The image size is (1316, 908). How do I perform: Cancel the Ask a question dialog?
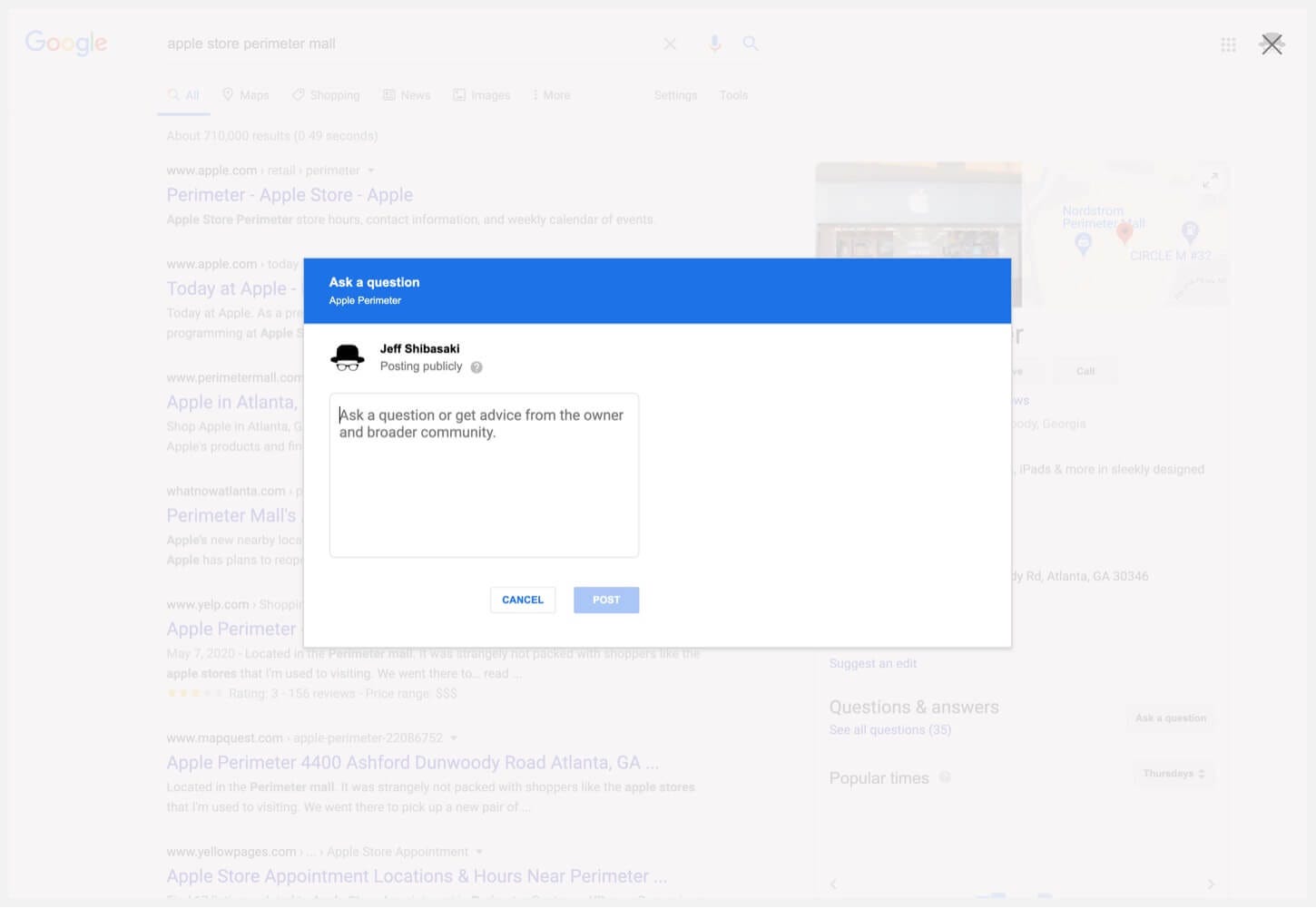coord(523,600)
